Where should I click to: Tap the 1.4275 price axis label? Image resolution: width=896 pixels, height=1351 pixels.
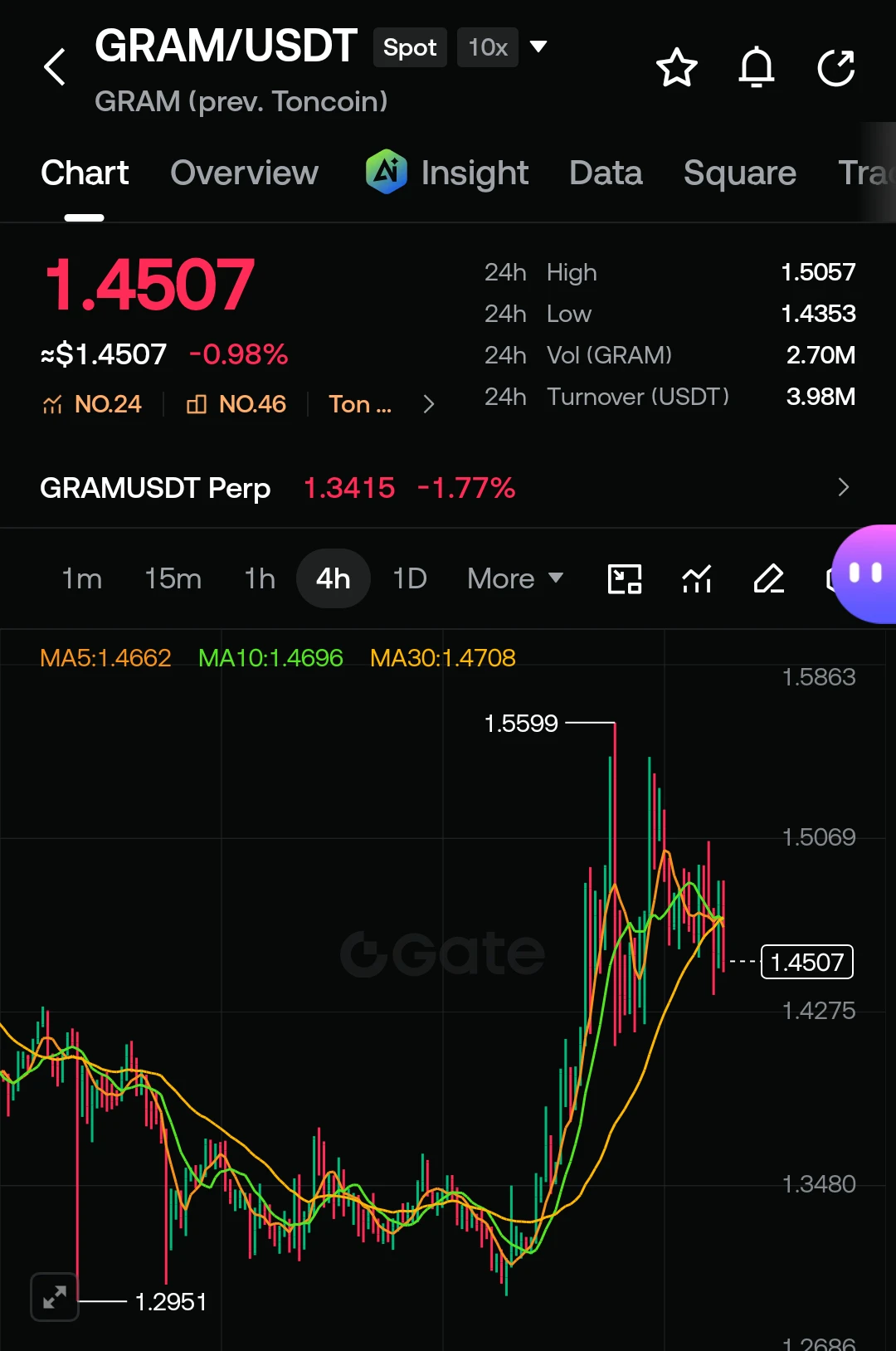click(x=819, y=1011)
